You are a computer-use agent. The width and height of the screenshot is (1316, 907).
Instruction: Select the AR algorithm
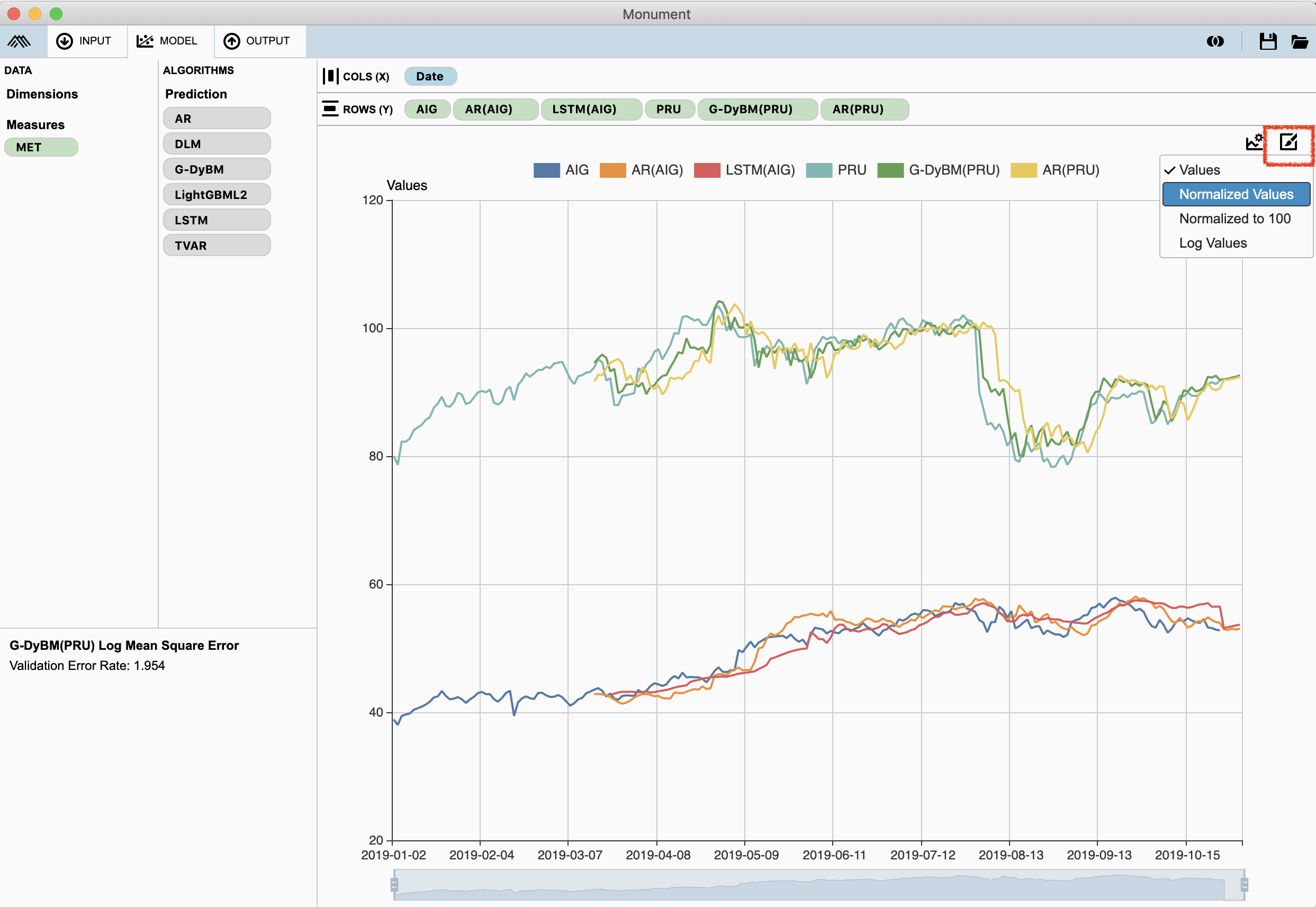tap(217, 118)
